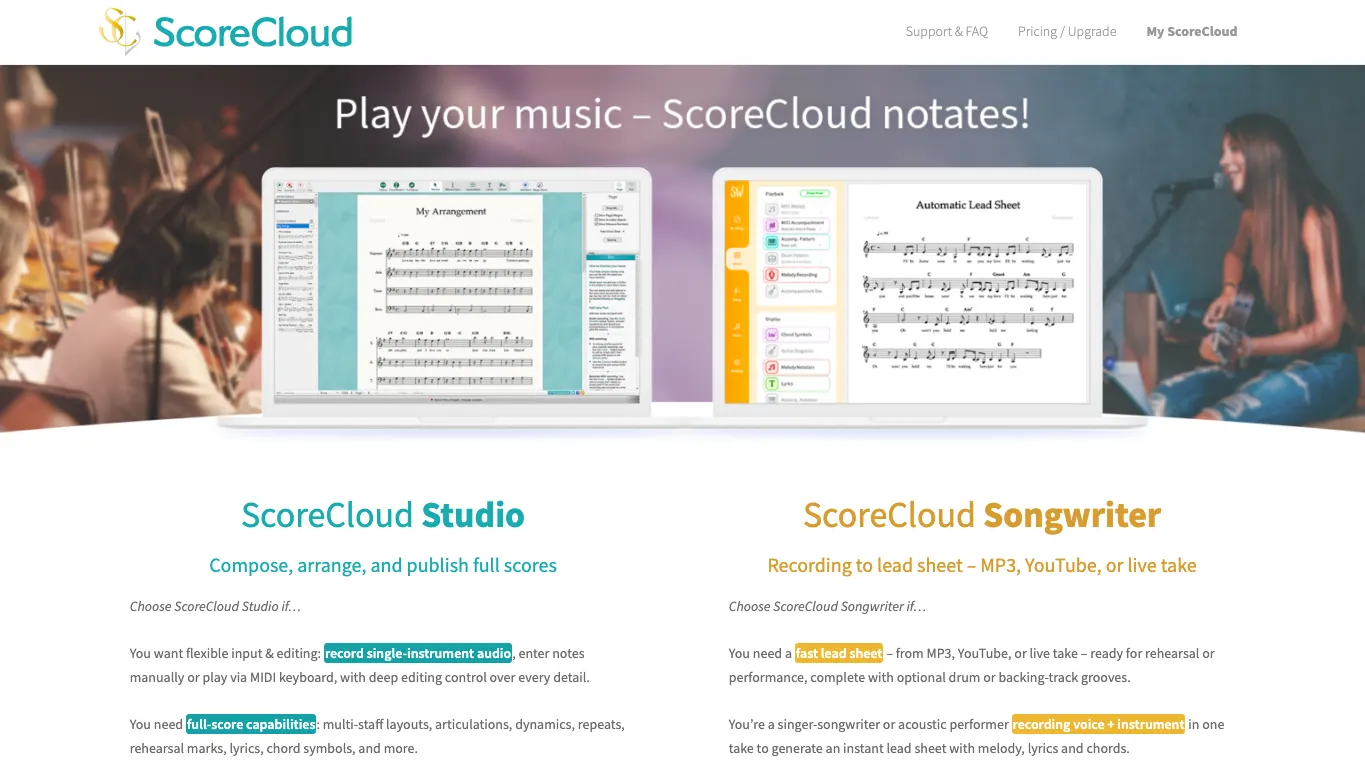Select the Normal cursor tool in Studio toolbar
The image size is (1365, 768).
point(434,186)
